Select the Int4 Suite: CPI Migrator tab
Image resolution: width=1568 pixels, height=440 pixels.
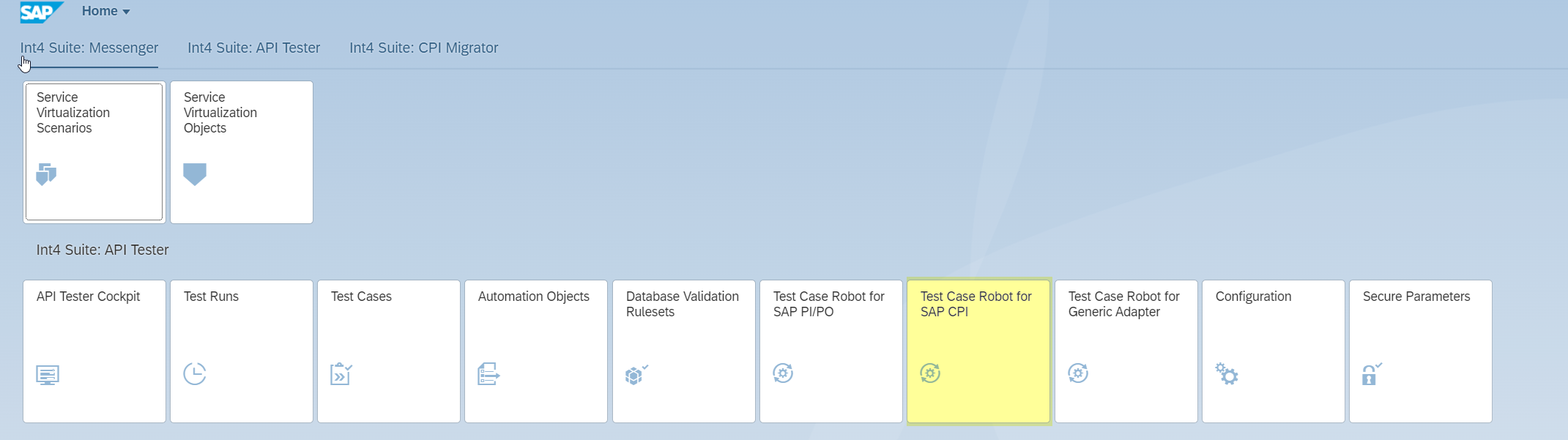[x=423, y=48]
